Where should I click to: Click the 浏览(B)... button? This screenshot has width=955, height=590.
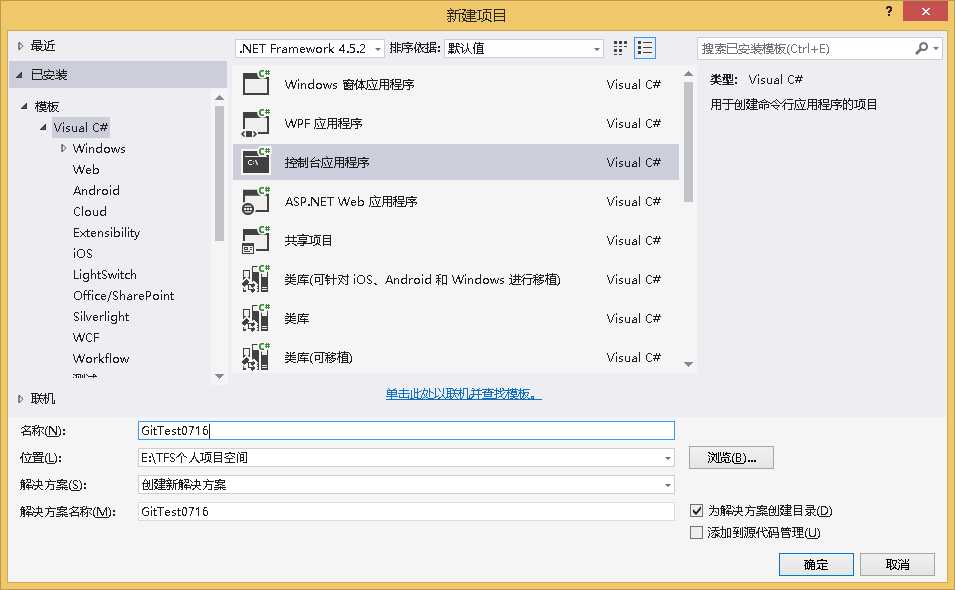point(731,457)
